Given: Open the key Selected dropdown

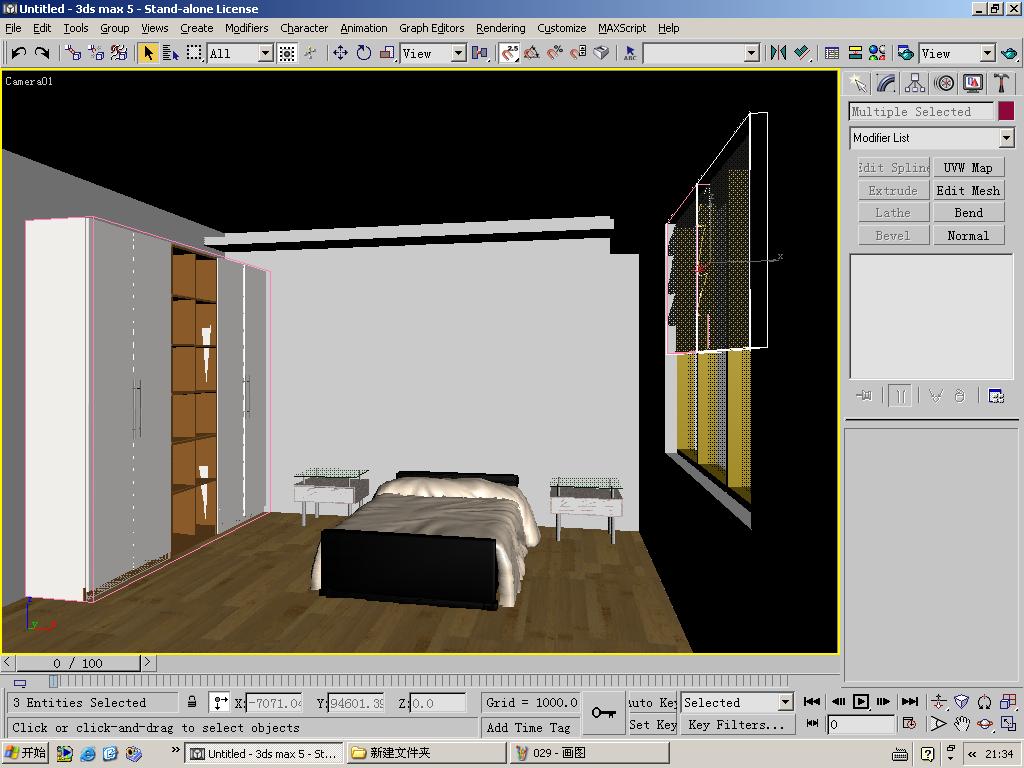Looking at the screenshot, I should pyautogui.click(x=737, y=702).
